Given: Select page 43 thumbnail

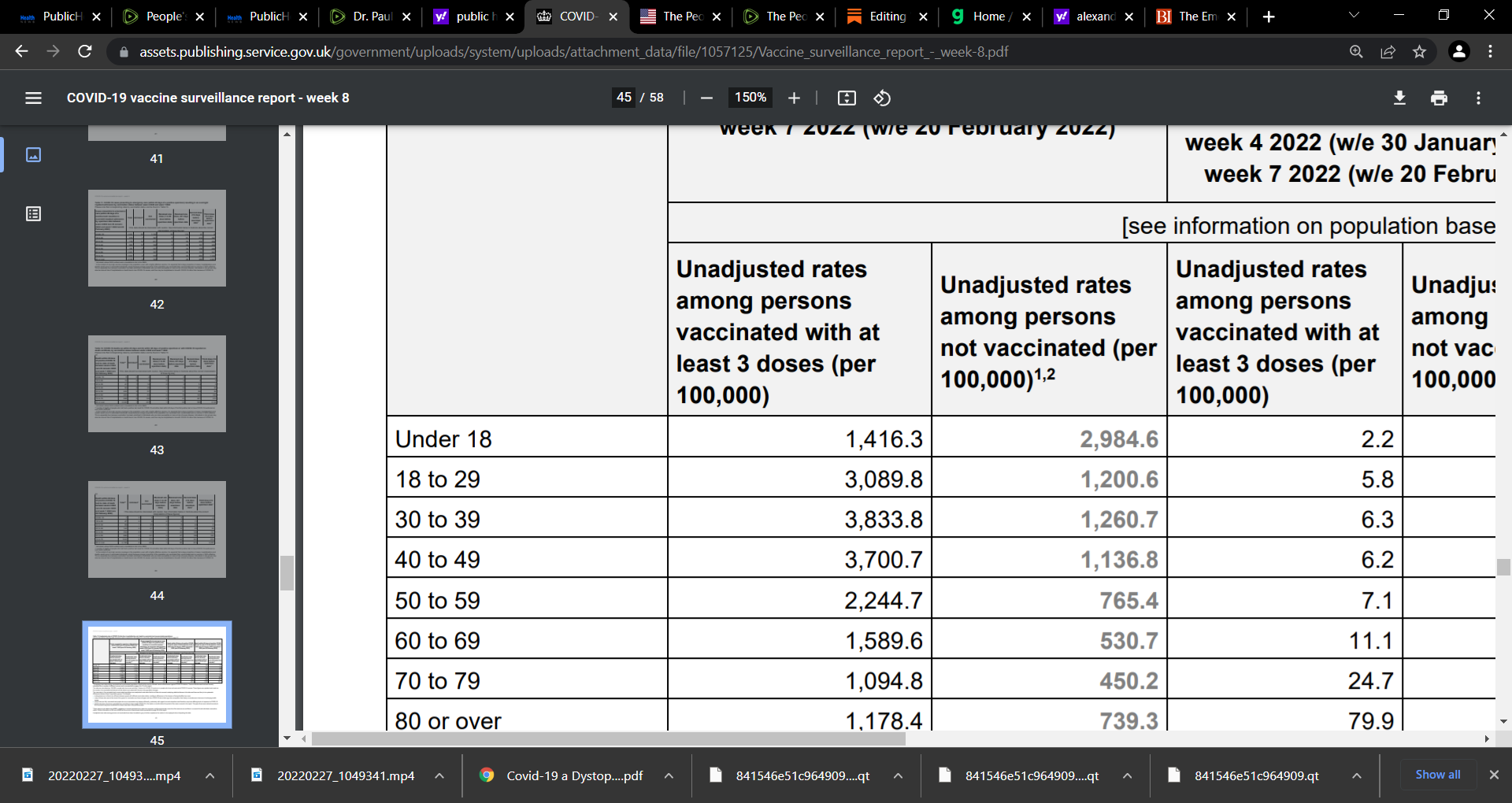Looking at the screenshot, I should (x=157, y=383).
